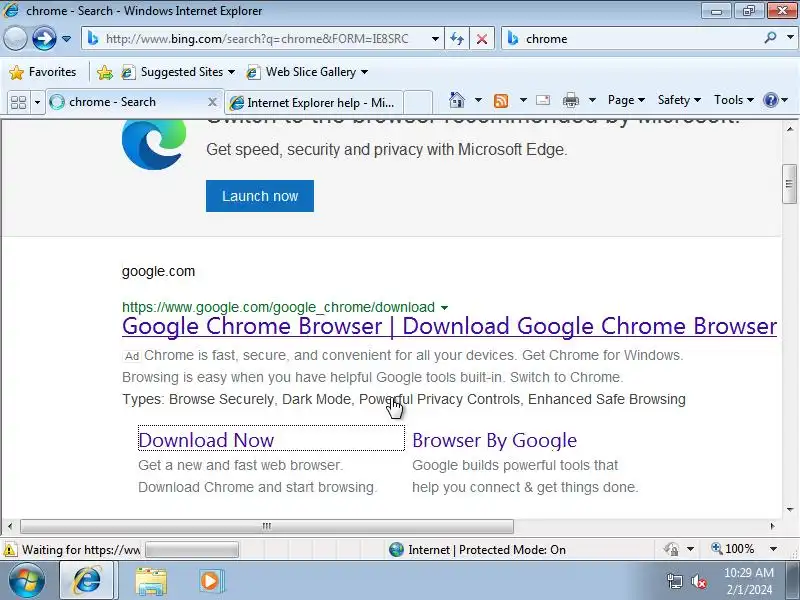Click the taskbar clock 10:29 AM
The width and height of the screenshot is (800, 600).
pyautogui.click(x=748, y=572)
